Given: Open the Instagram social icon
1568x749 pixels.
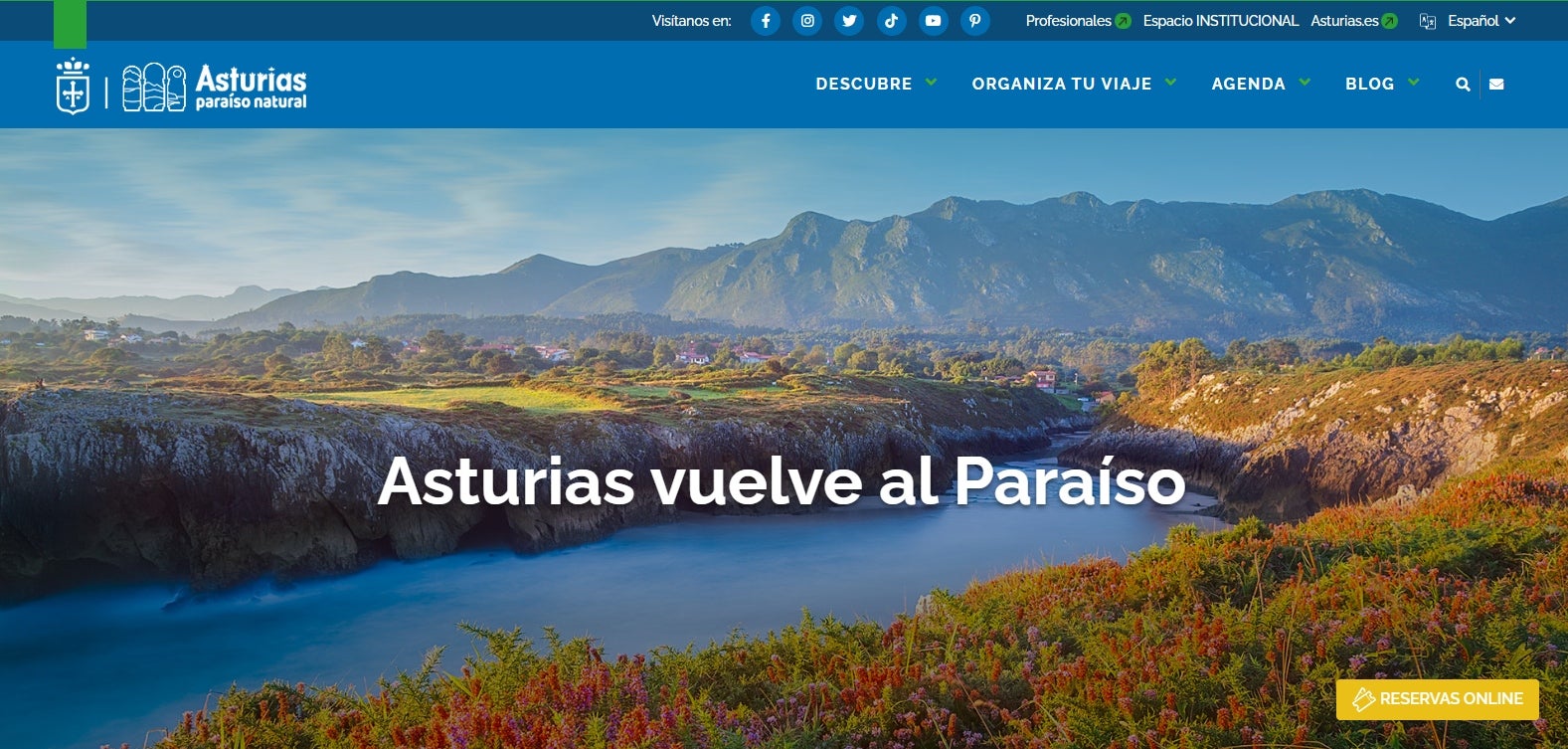Looking at the screenshot, I should pyautogui.click(x=807, y=21).
